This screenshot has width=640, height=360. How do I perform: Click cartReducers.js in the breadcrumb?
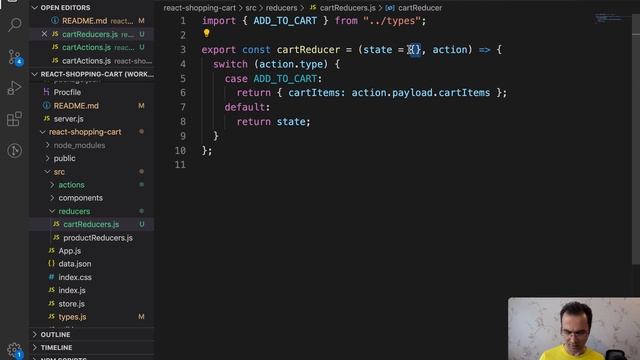pyautogui.click(x=347, y=8)
